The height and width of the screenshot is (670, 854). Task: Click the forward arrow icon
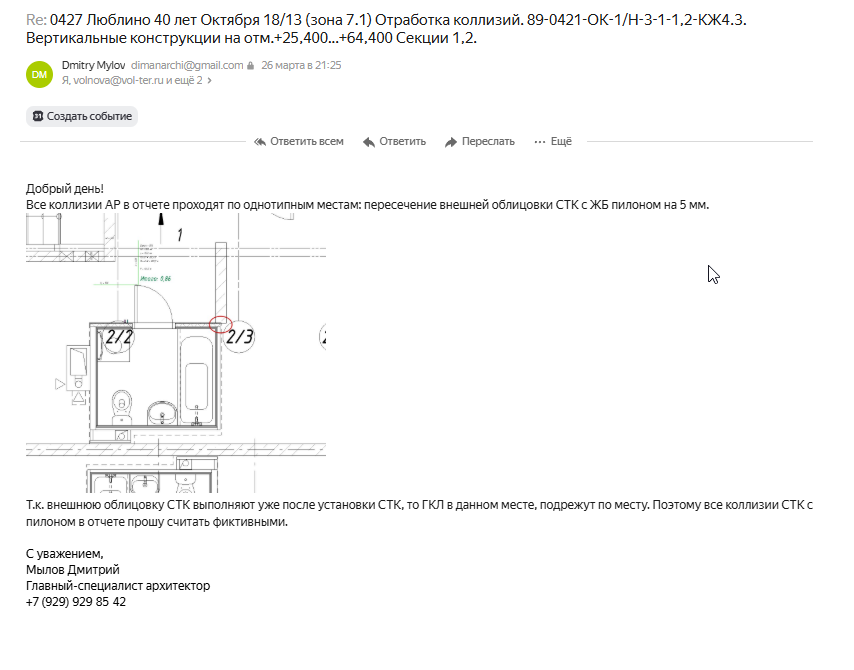[451, 142]
